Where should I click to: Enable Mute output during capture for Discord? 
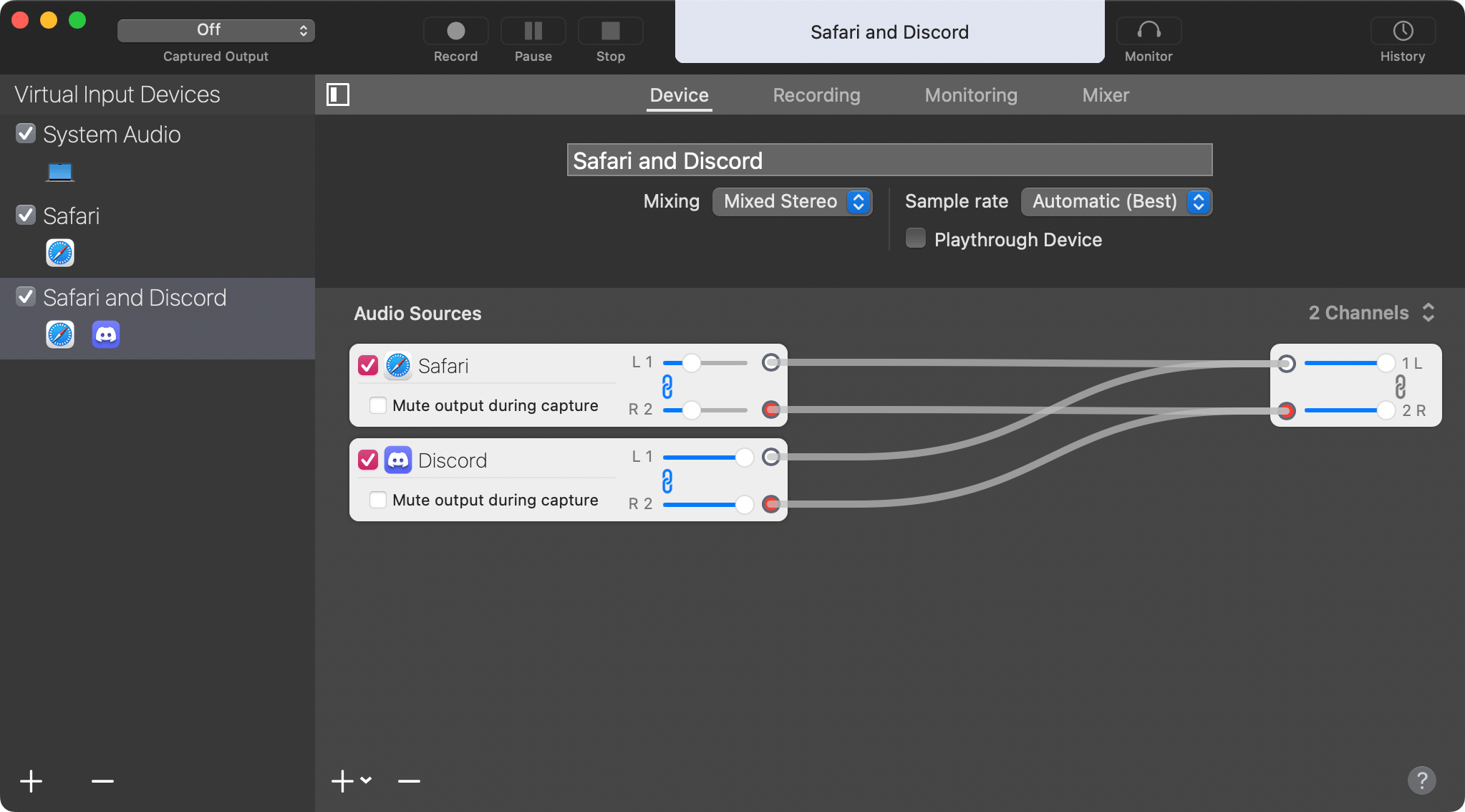[x=378, y=500]
